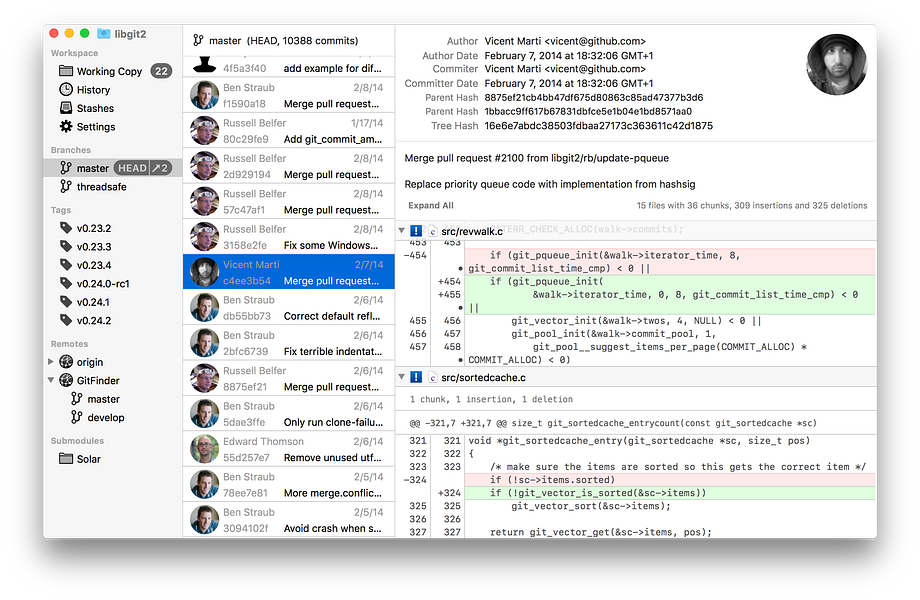Click tag icon for v0.23.3

click(66, 246)
